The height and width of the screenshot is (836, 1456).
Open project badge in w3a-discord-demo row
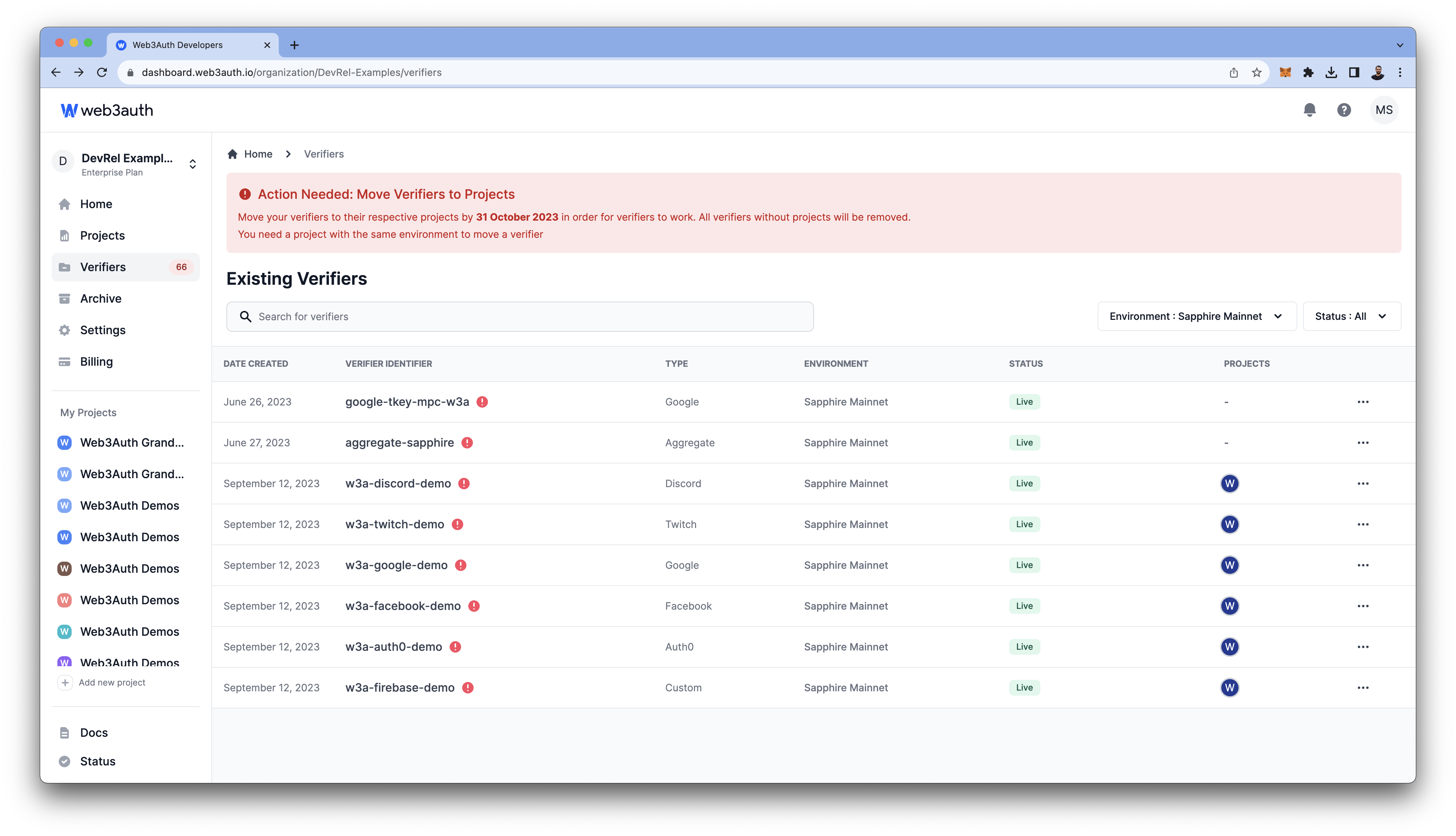1229,484
